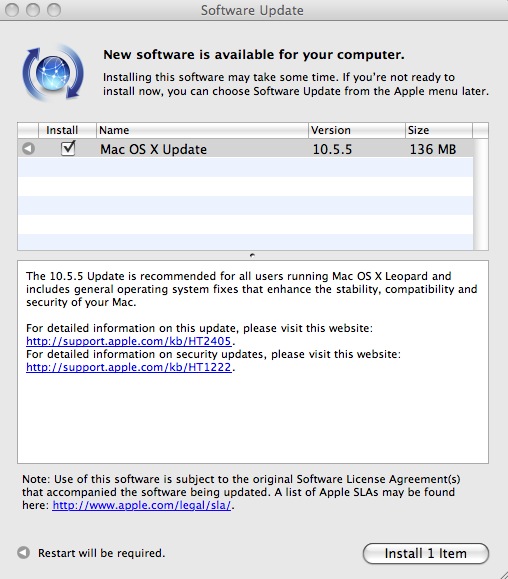Sort by the Name column header

[202, 130]
